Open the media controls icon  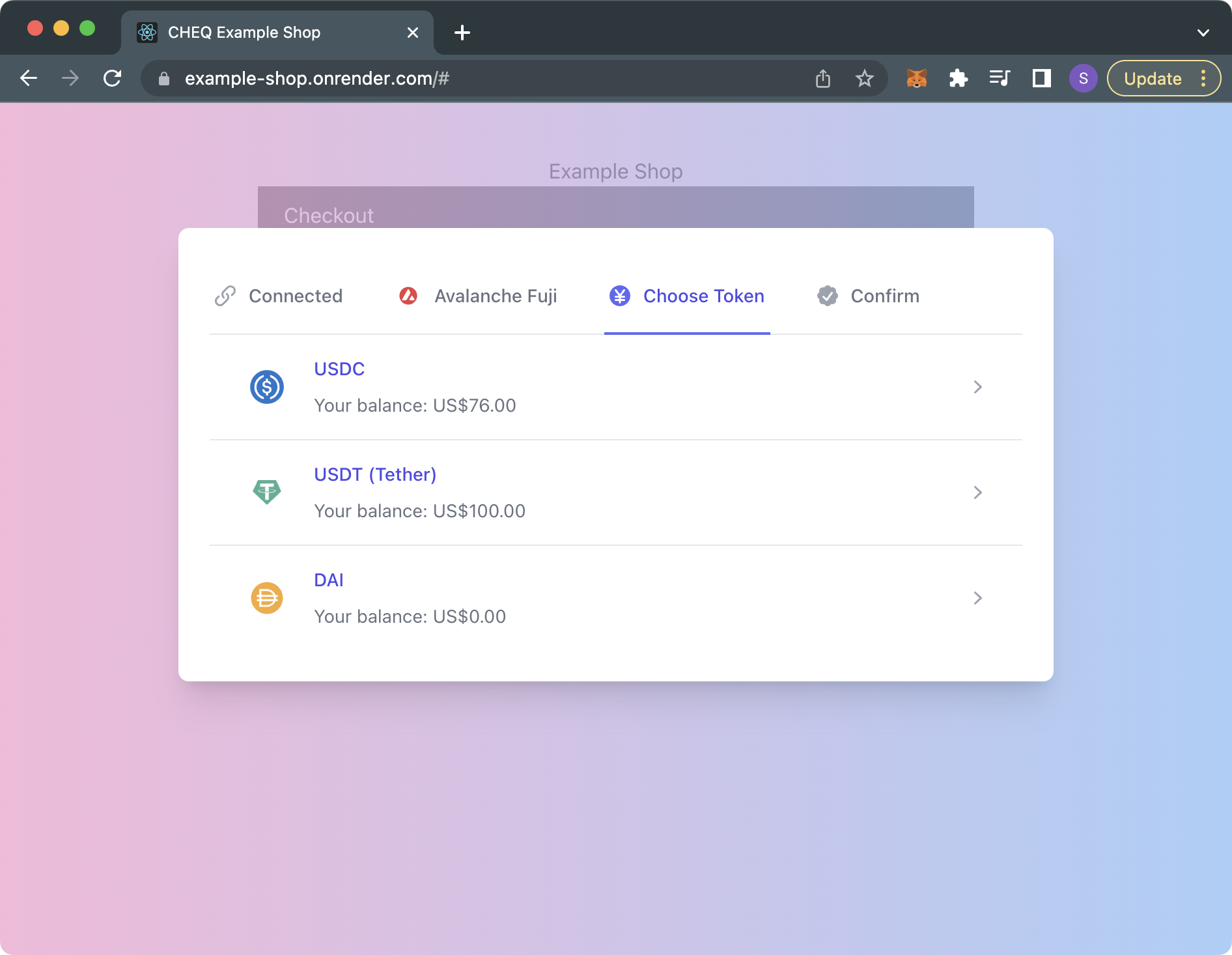click(x=1000, y=79)
